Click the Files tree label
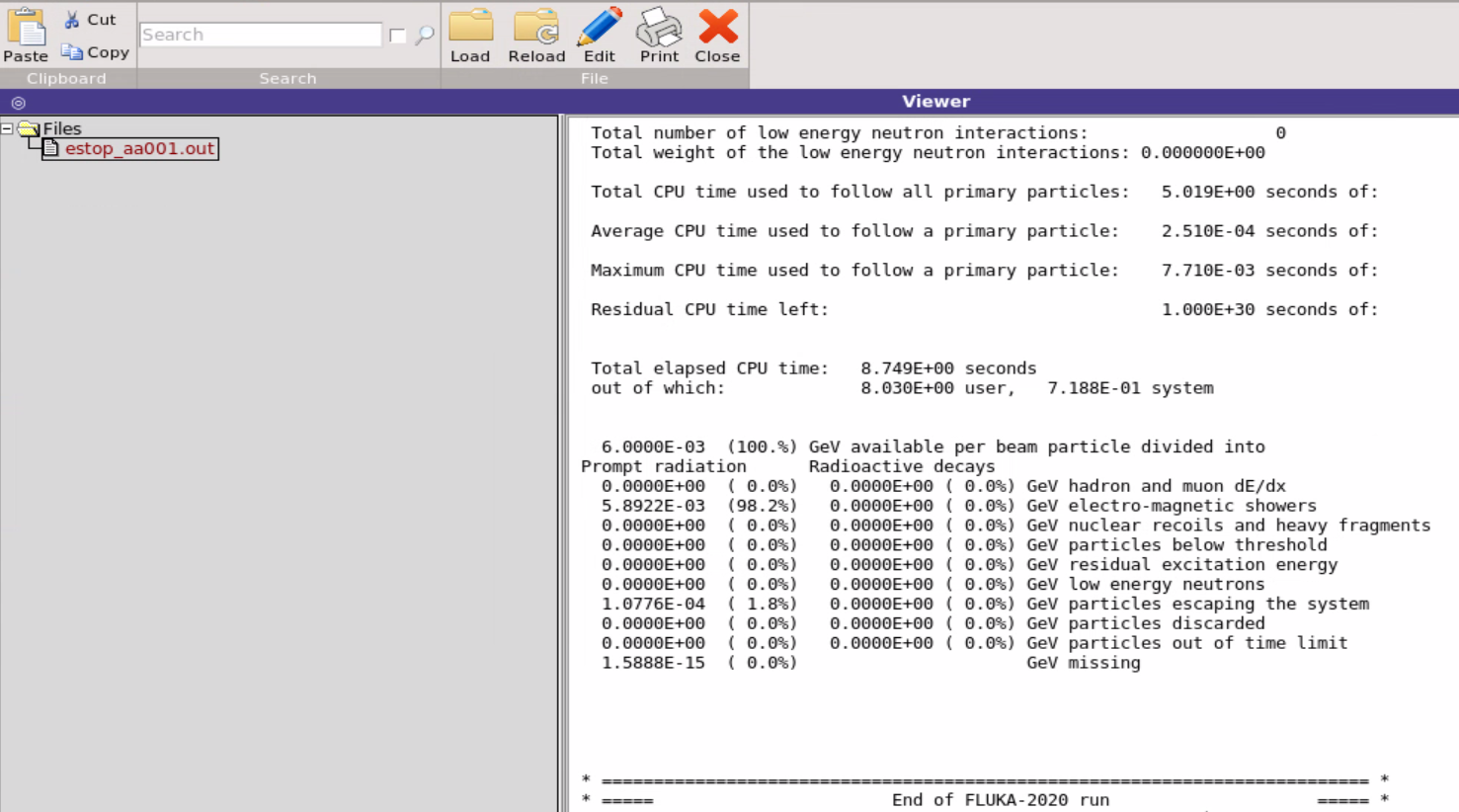Image resolution: width=1459 pixels, height=812 pixels. click(x=62, y=128)
